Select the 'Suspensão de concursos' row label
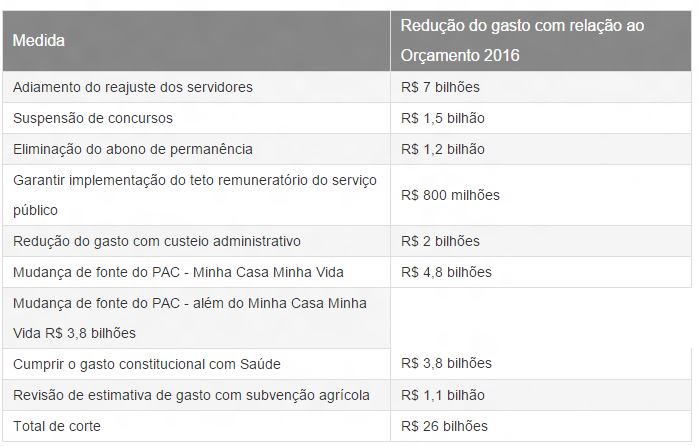Image resolution: width=698 pixels, height=446 pixels. (x=93, y=118)
